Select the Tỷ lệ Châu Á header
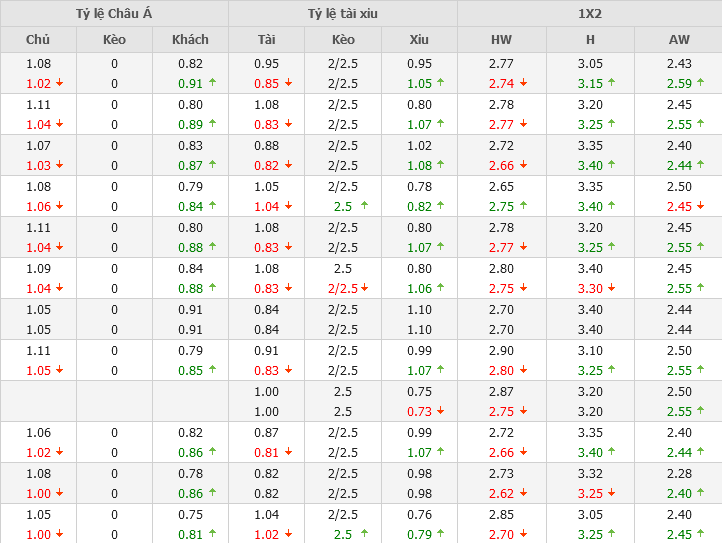The image size is (722, 543). coord(114,14)
